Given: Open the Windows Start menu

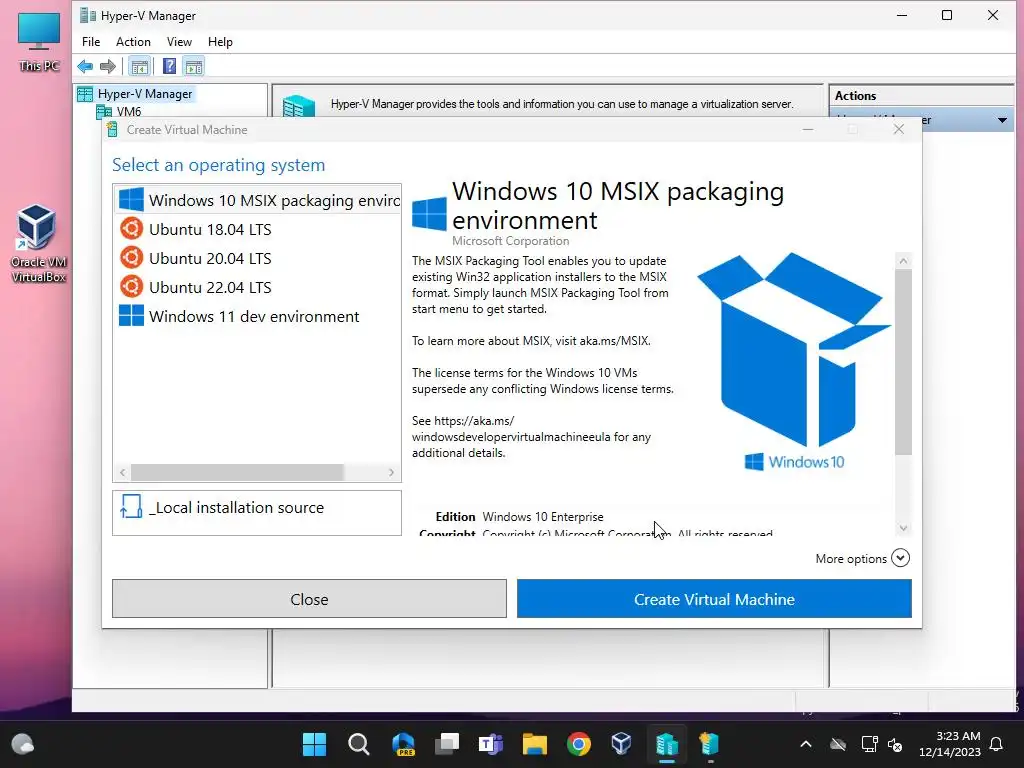Looking at the screenshot, I should [x=314, y=744].
